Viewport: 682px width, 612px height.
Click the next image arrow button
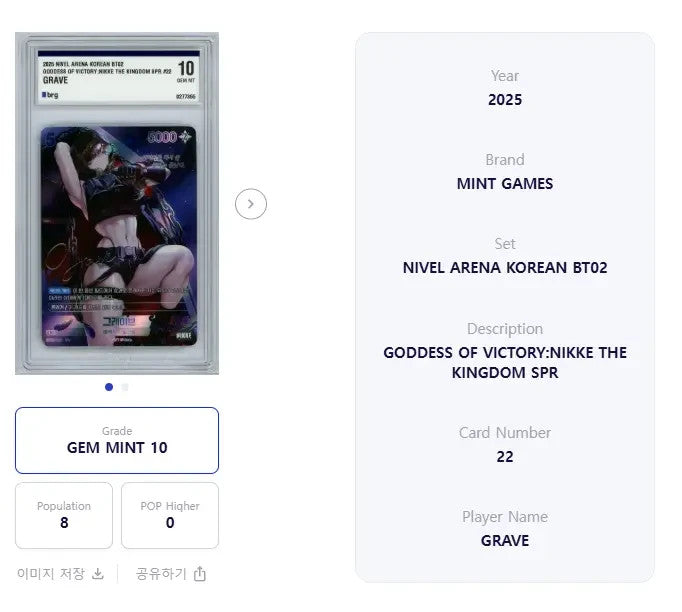tap(251, 204)
